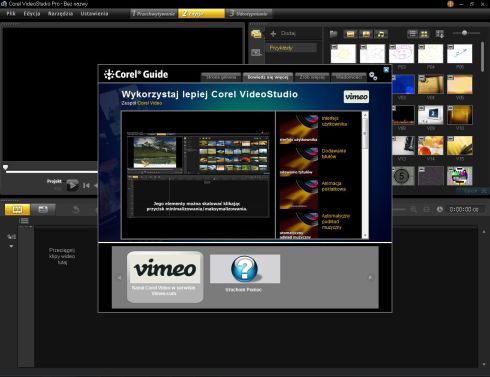Click the tutorial list scrollbar in Corel Guide

click(365, 175)
